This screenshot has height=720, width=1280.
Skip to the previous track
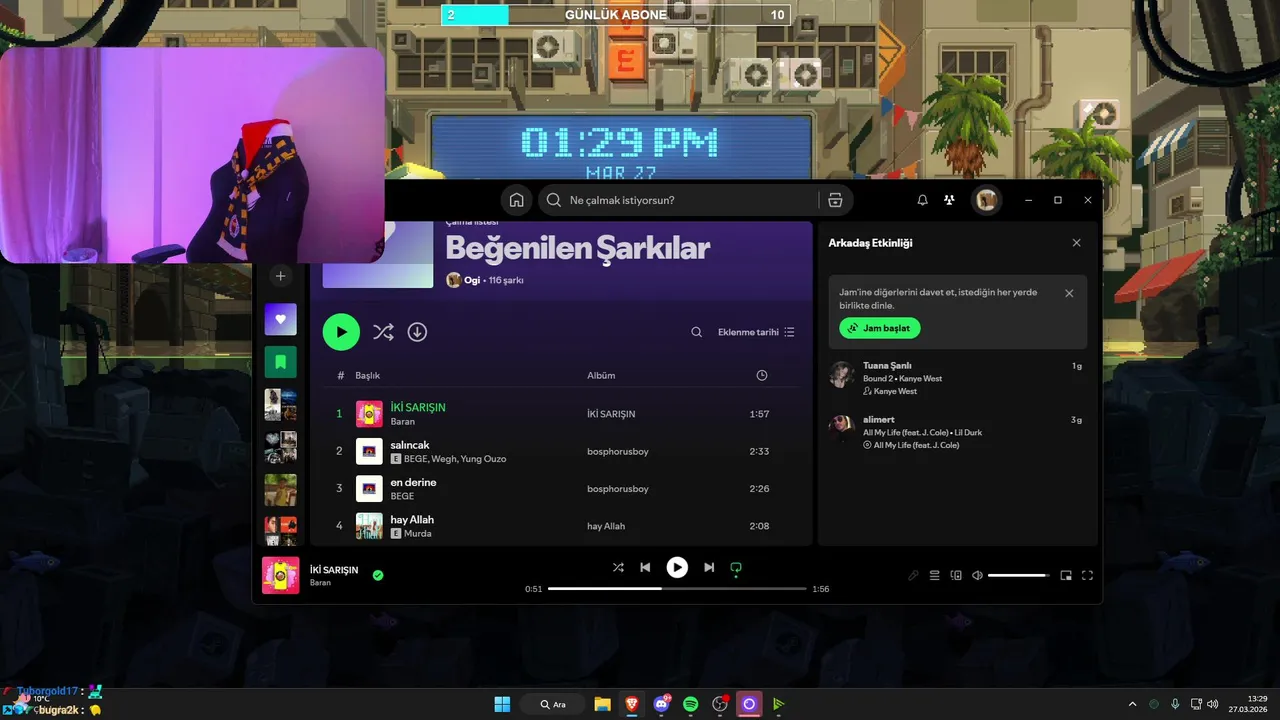[645, 567]
